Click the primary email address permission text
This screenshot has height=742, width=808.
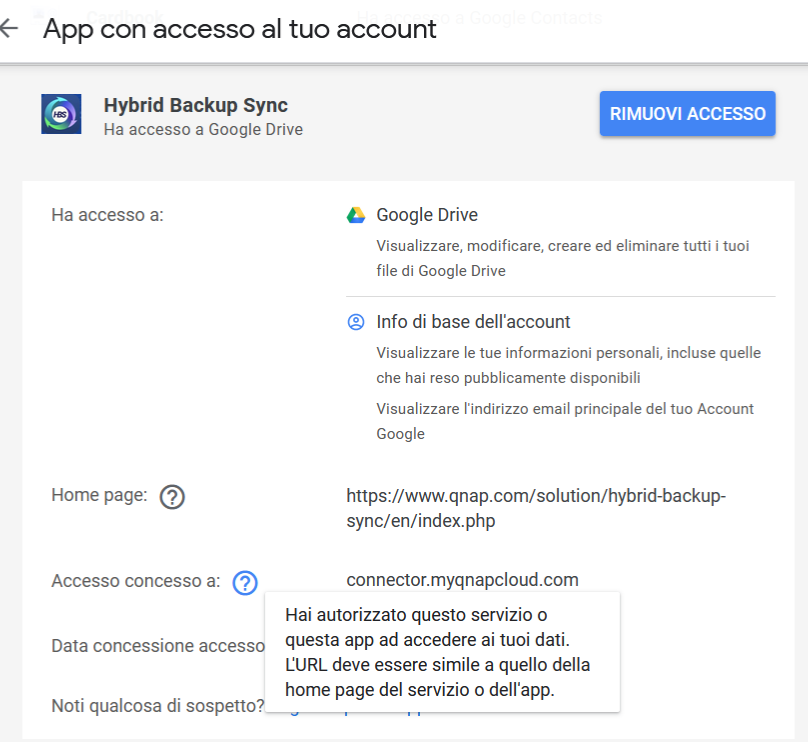click(x=565, y=421)
